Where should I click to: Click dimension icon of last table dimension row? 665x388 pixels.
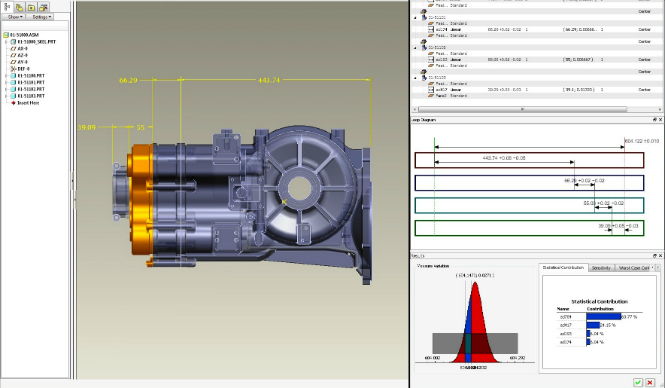point(431,90)
